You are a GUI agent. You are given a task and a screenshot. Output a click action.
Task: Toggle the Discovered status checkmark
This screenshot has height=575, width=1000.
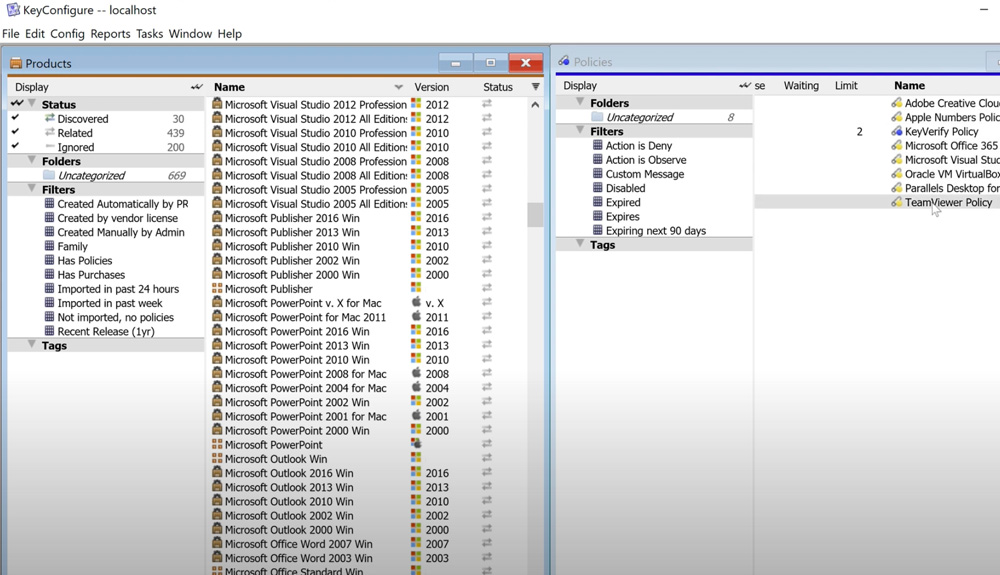15,118
